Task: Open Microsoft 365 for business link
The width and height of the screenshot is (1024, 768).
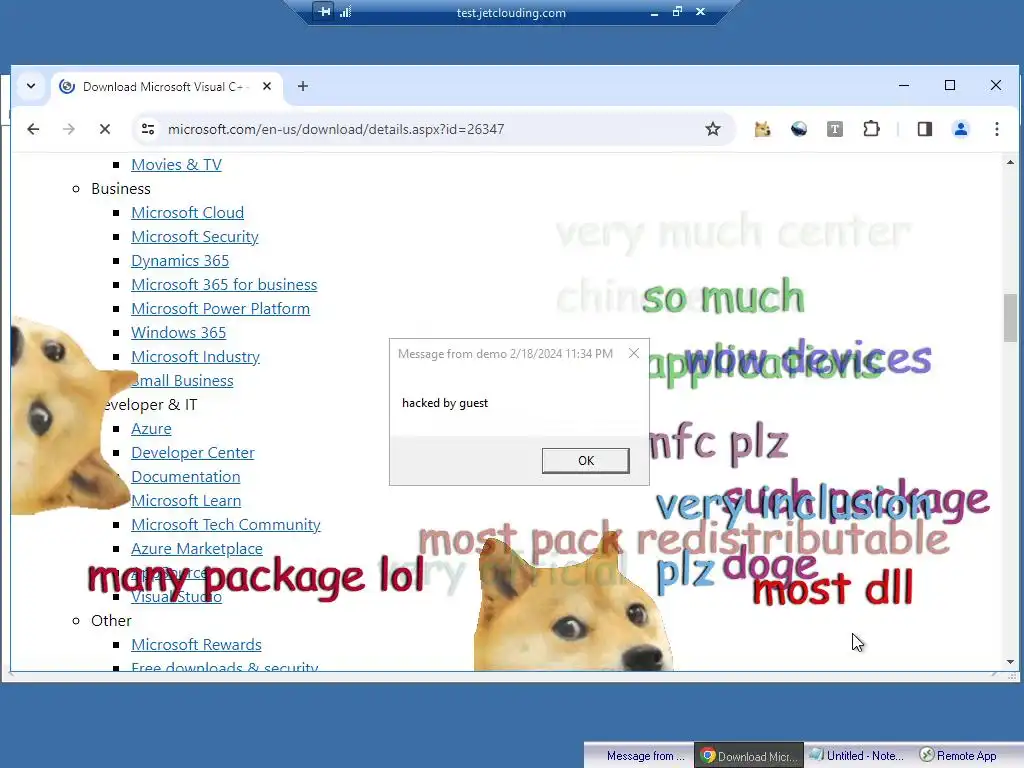Action: (x=224, y=285)
